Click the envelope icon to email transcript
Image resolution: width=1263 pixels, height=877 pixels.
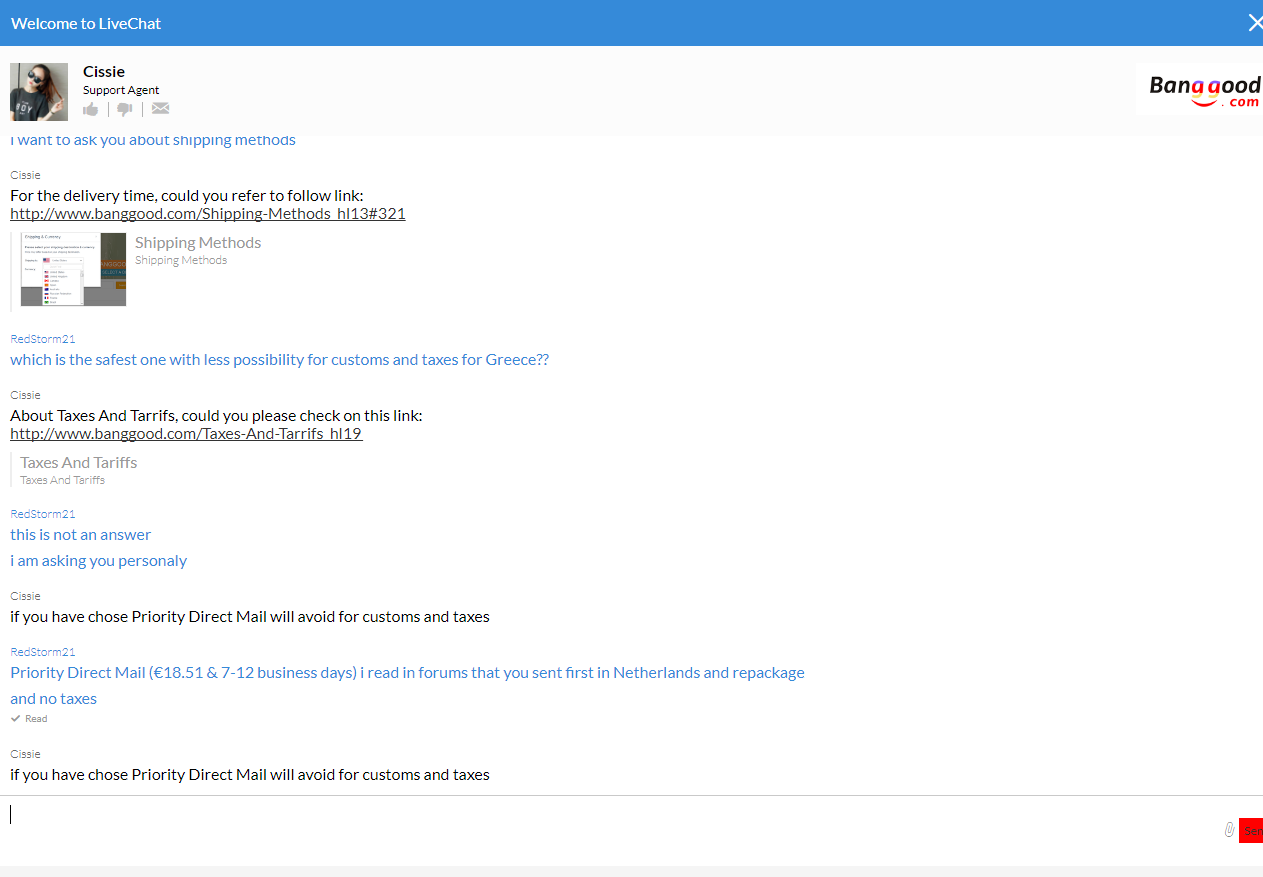tap(160, 109)
